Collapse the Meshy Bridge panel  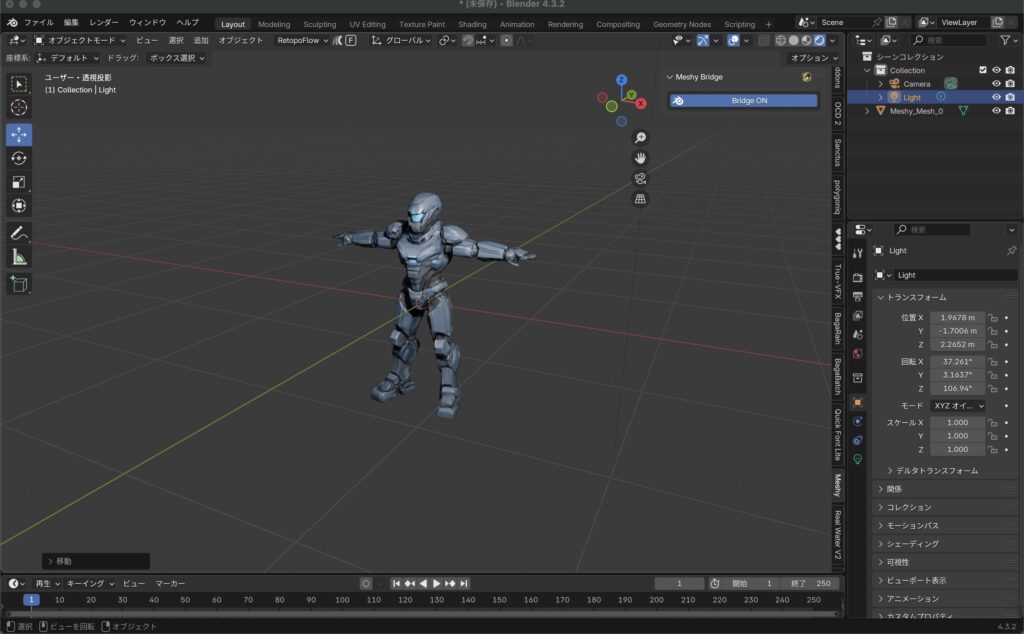click(x=669, y=77)
